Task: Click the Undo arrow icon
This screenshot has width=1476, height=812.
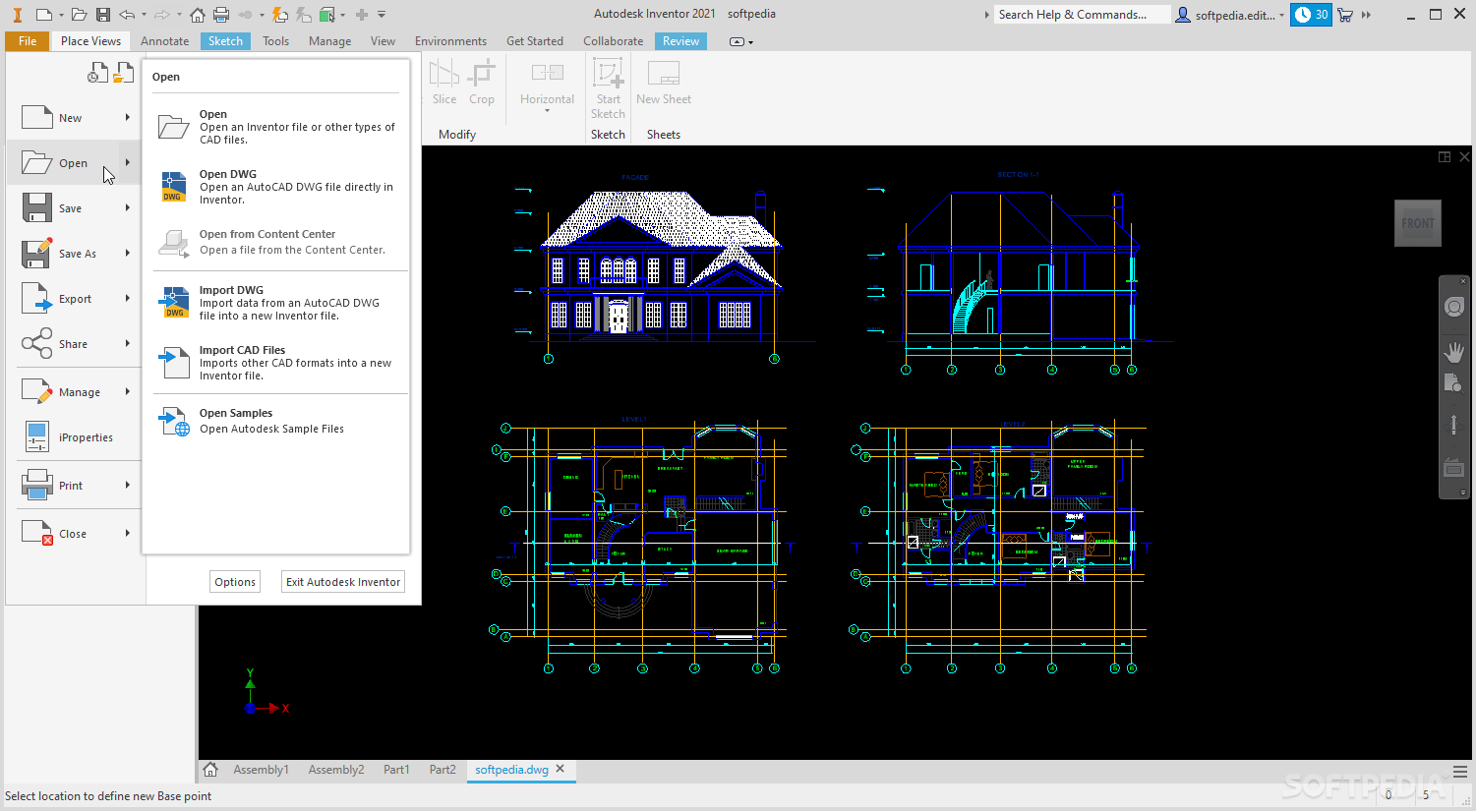Action: tap(127, 14)
